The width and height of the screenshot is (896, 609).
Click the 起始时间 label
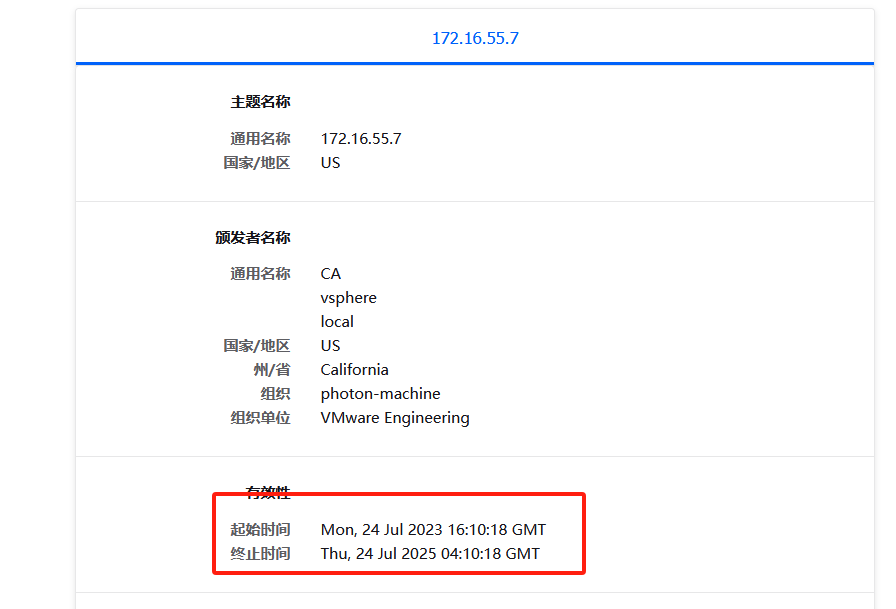click(261, 530)
